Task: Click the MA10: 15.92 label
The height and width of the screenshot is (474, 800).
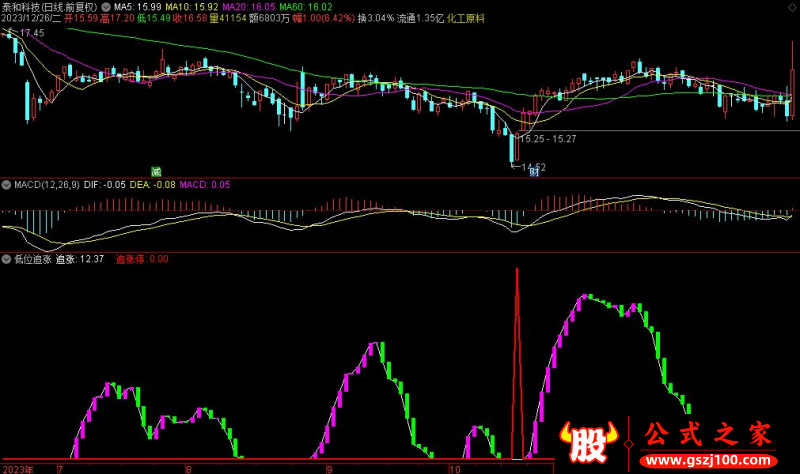Action: 192,7
